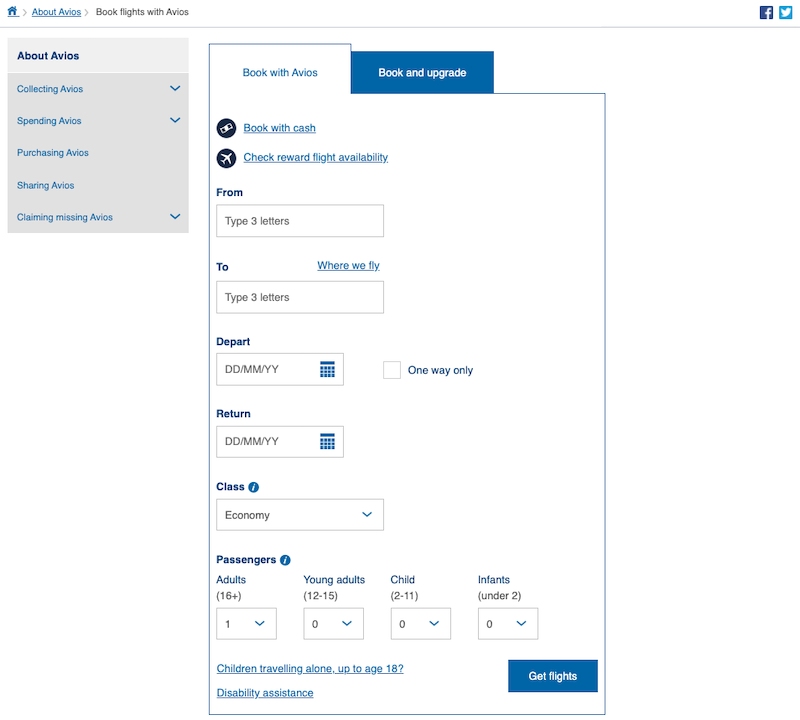Expand the Spending Avios chevron

(175, 120)
